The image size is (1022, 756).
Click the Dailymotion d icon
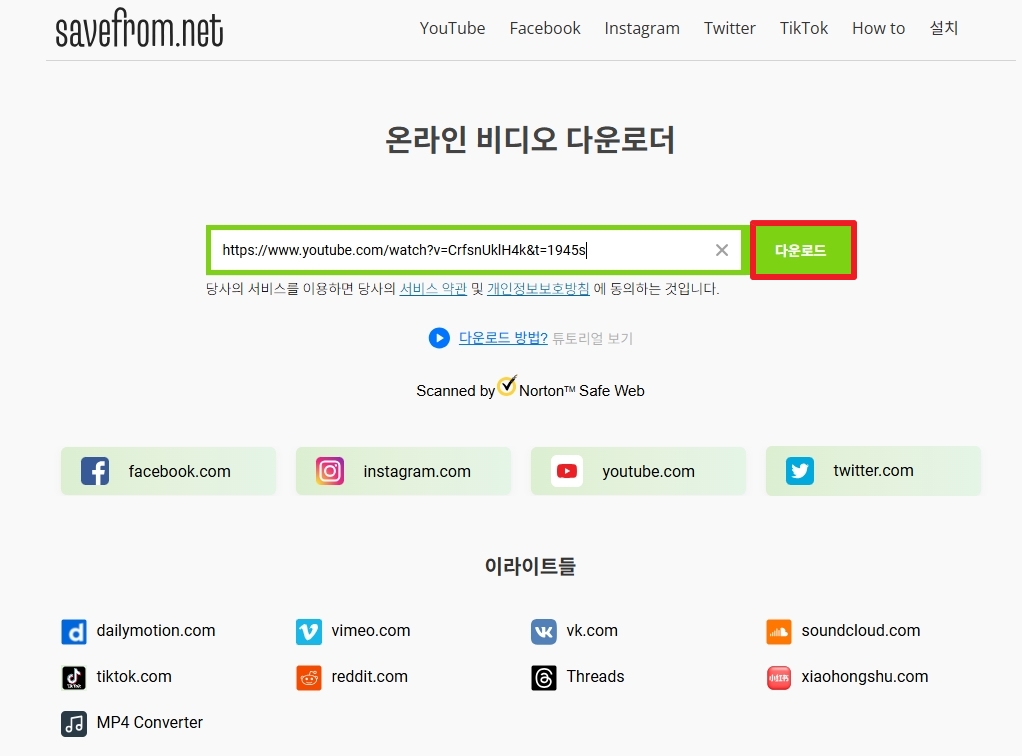tap(74, 632)
